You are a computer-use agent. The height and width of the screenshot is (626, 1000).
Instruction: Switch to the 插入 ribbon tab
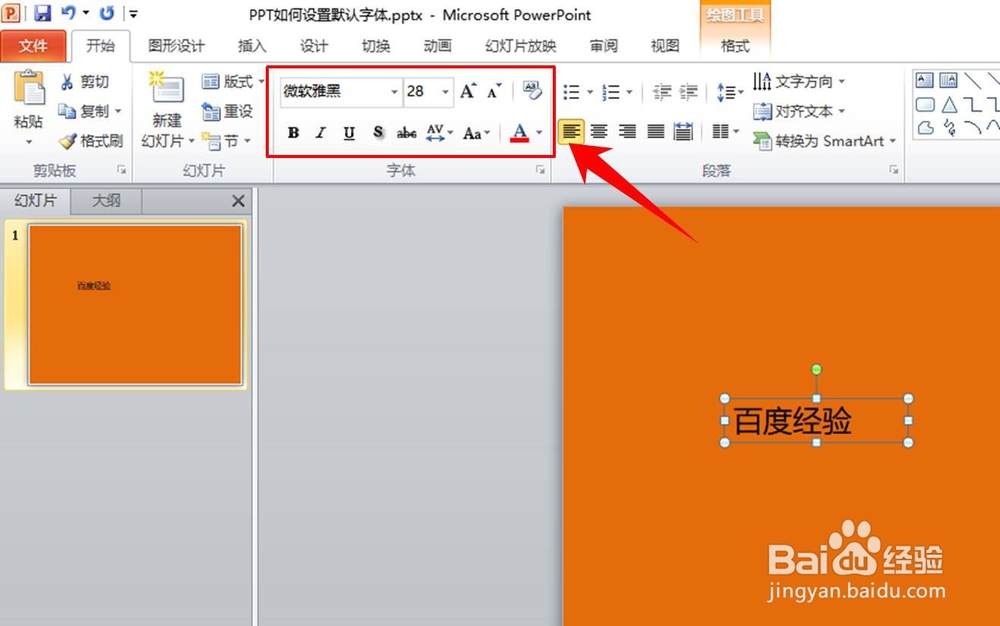pyautogui.click(x=252, y=46)
